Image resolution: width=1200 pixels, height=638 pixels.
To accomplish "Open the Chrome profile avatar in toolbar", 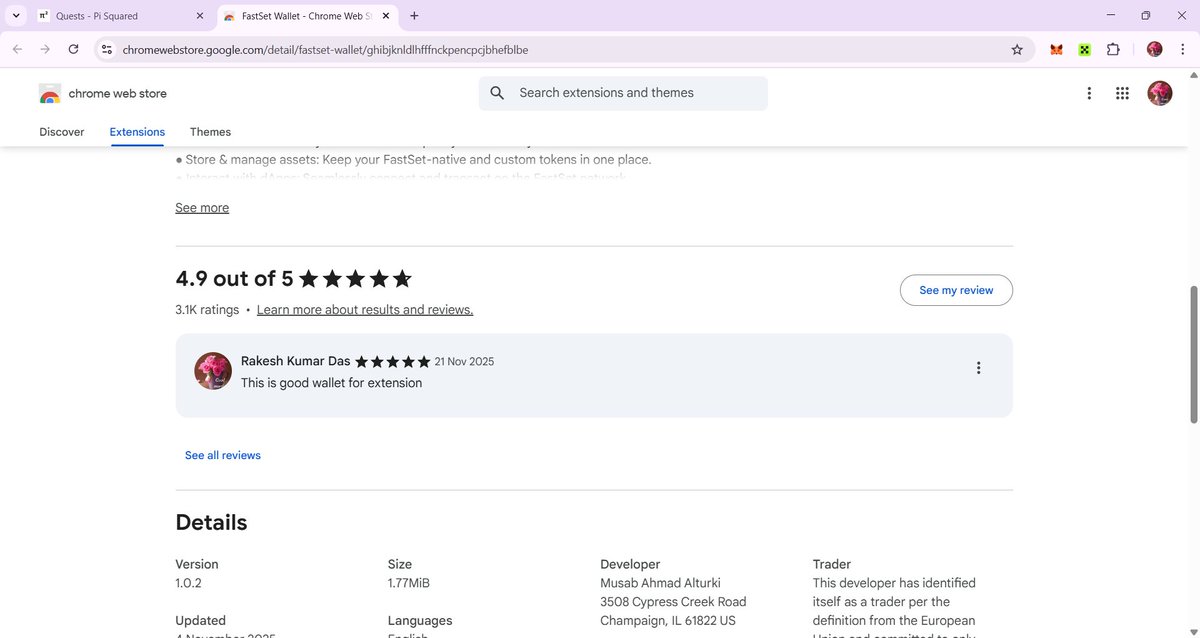I will 1155,49.
